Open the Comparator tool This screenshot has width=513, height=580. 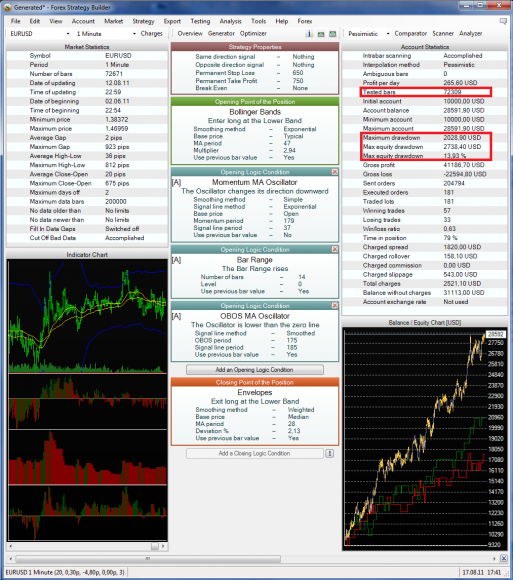point(411,34)
